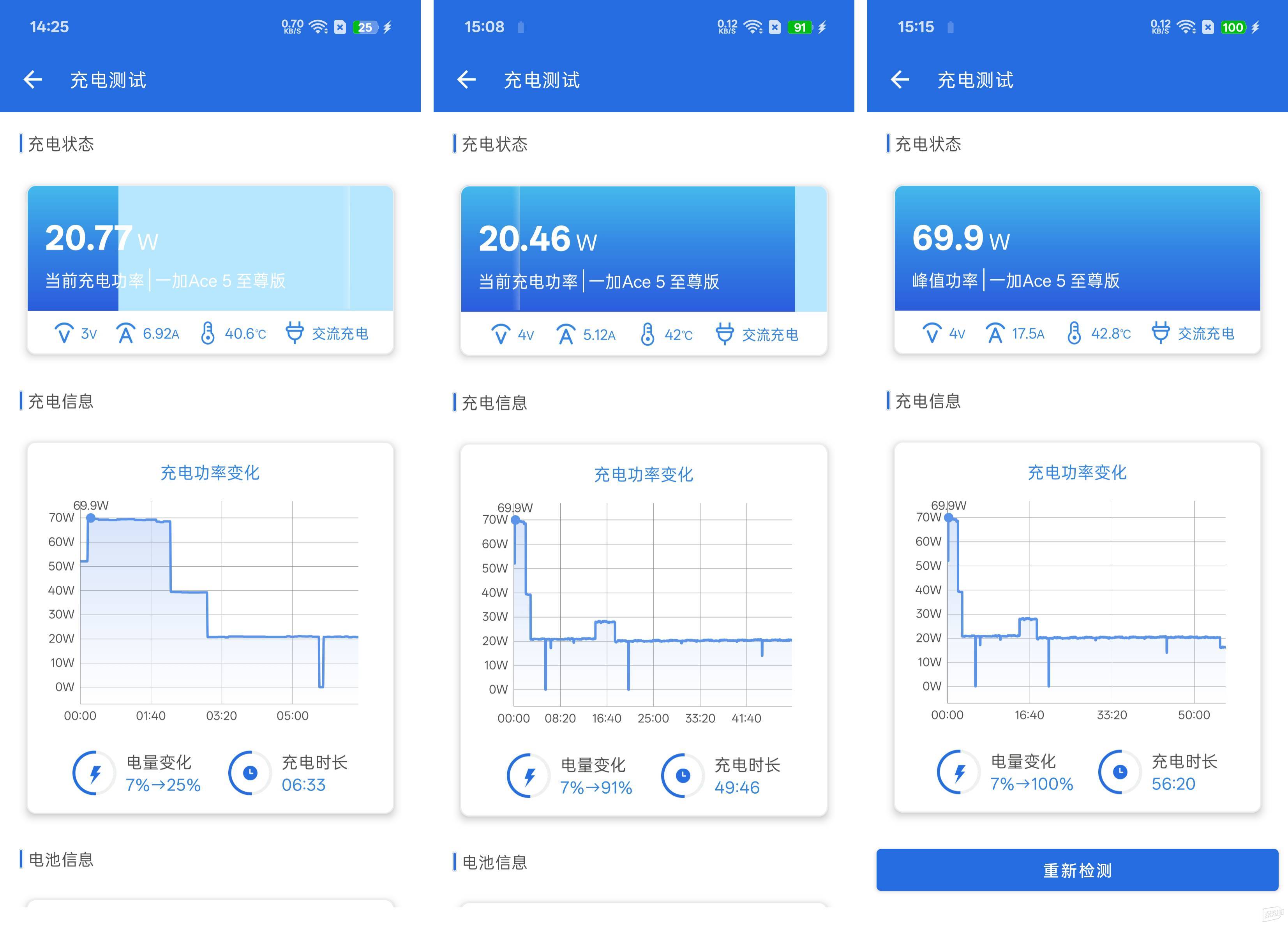Image resolution: width=1288 pixels, height=926 pixels.
Task: Tap thermometer icon beside 42.8°C
Action: coord(1074,333)
